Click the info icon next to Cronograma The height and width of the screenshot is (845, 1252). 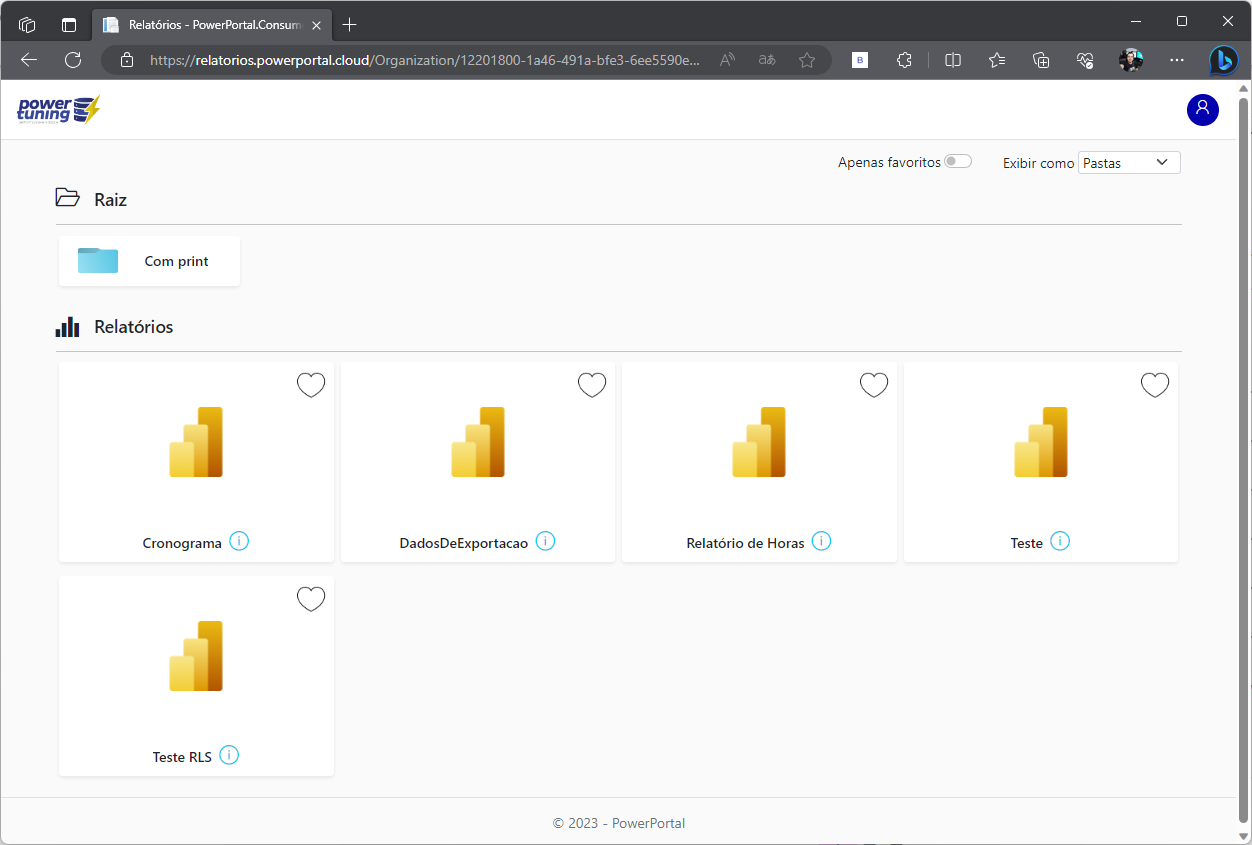pos(239,541)
